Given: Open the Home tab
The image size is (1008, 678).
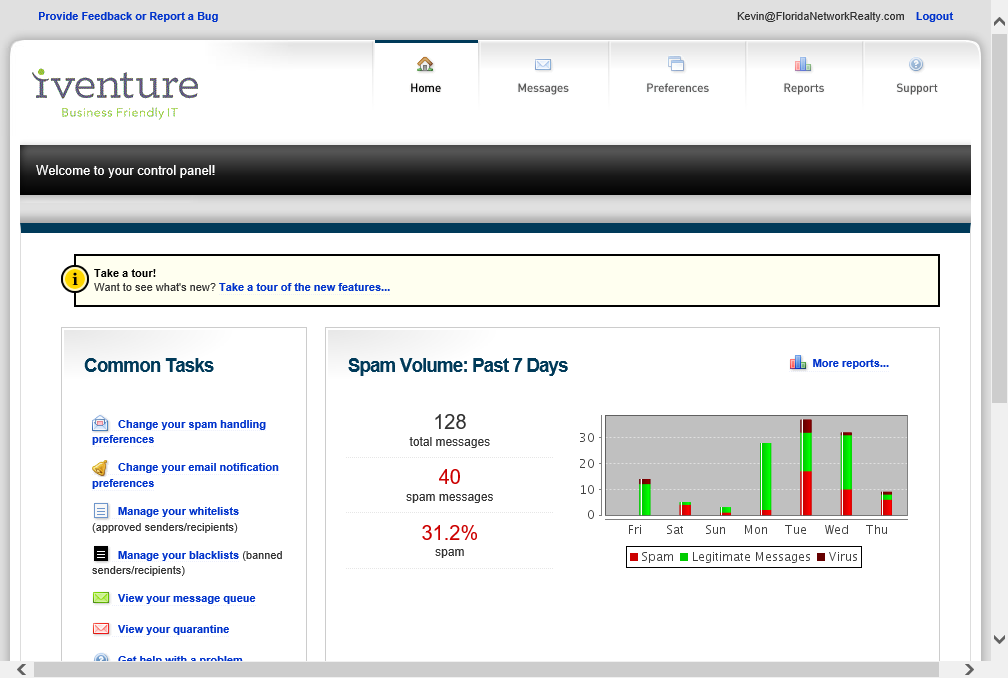Looking at the screenshot, I should [426, 75].
